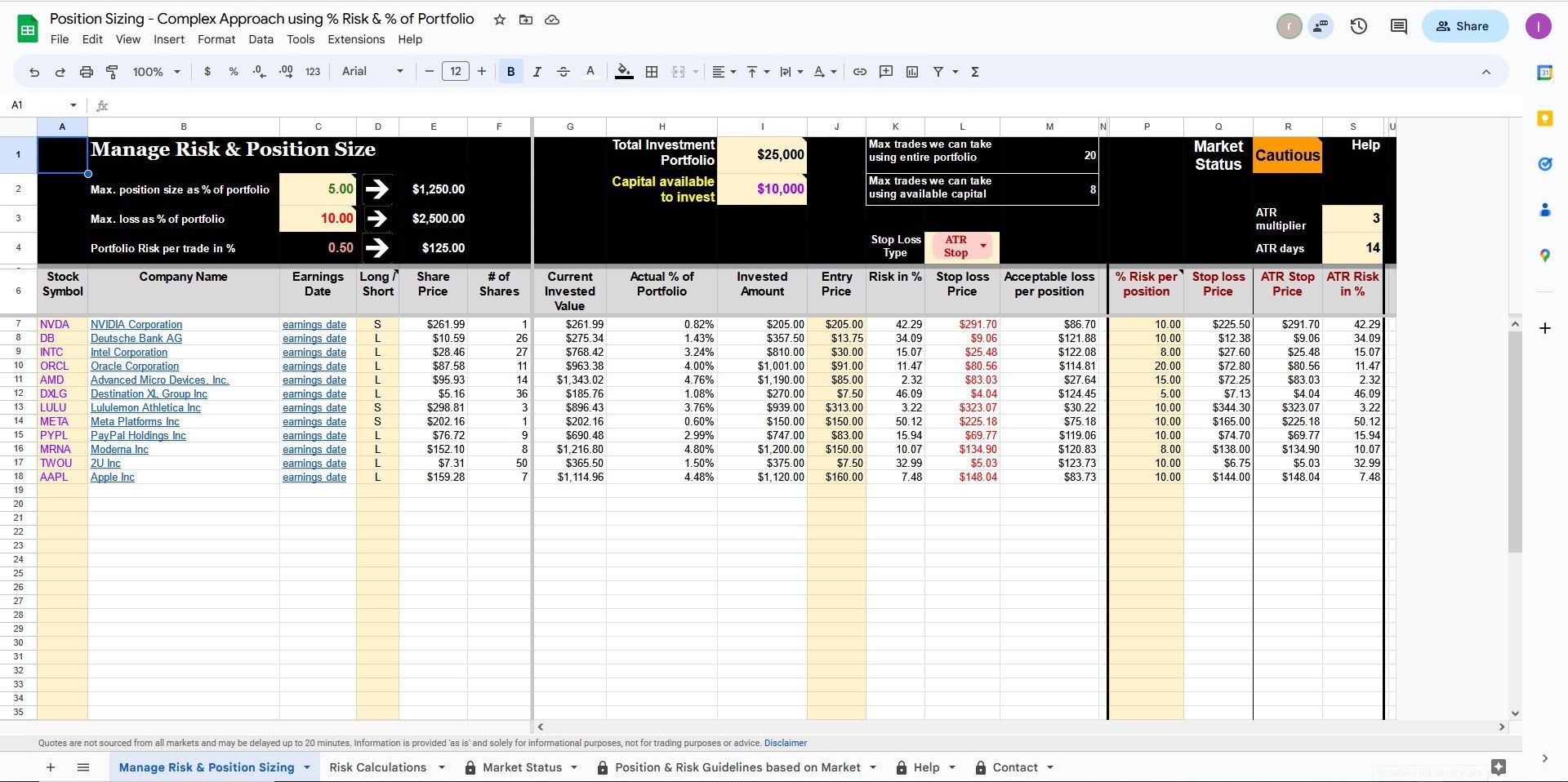Toggle strikethrough formatting
Image resolution: width=1568 pixels, height=782 pixels.
563,72
